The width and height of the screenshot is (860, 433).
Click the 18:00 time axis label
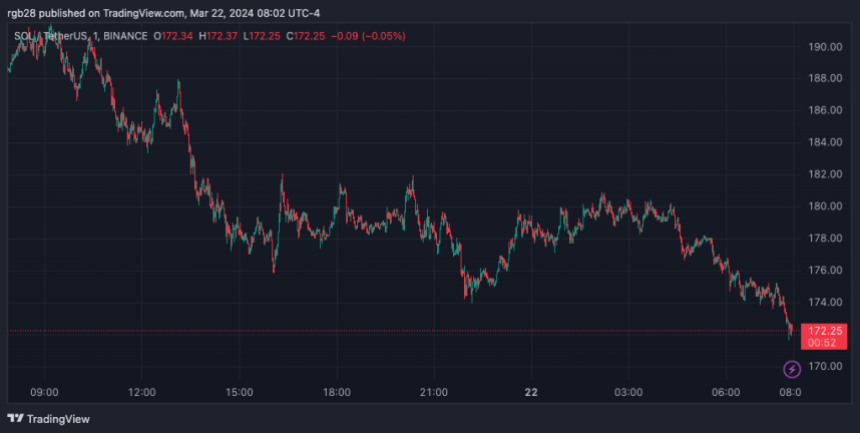tap(337, 391)
